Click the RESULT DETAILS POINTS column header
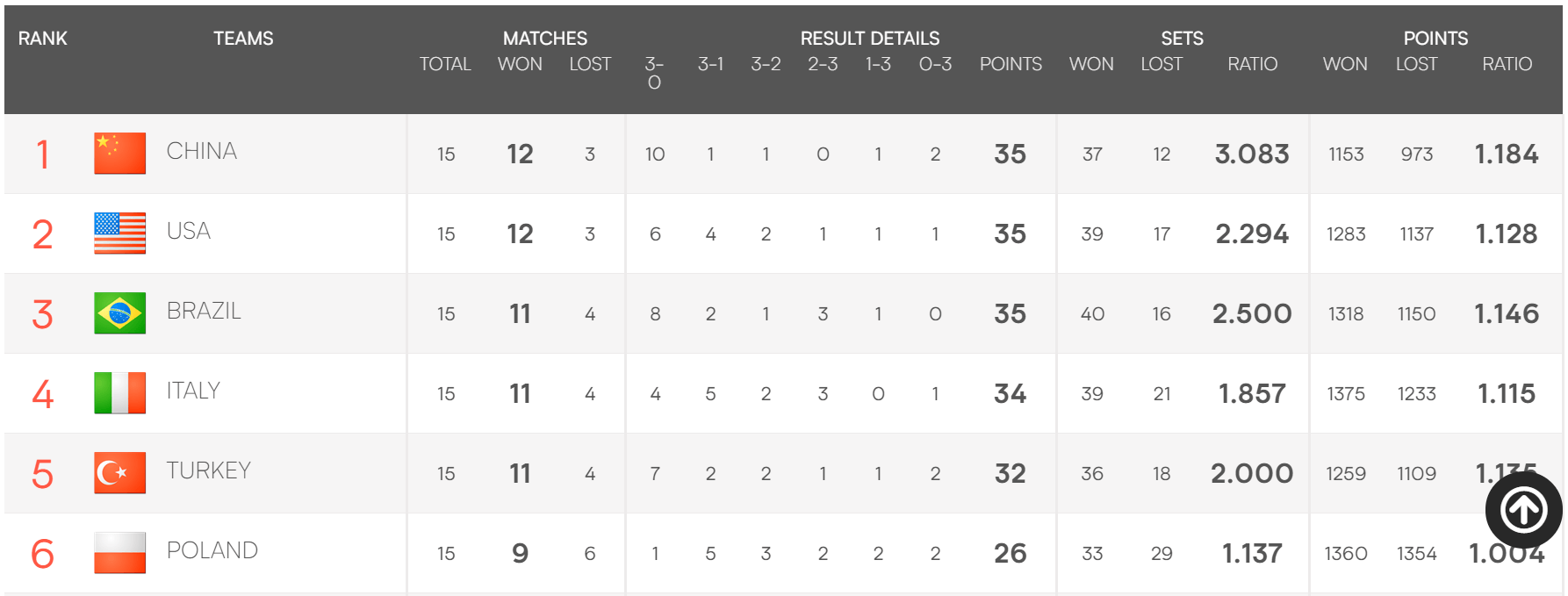 pyautogui.click(x=1011, y=64)
